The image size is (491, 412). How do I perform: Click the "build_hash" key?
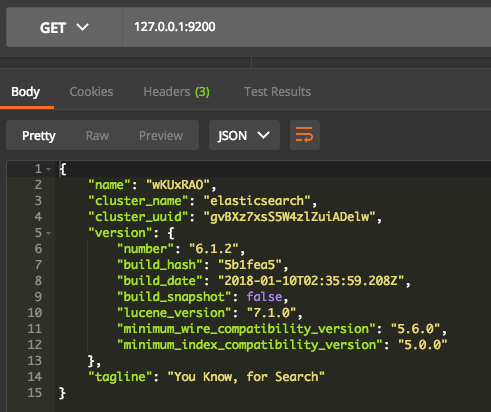[160, 265]
